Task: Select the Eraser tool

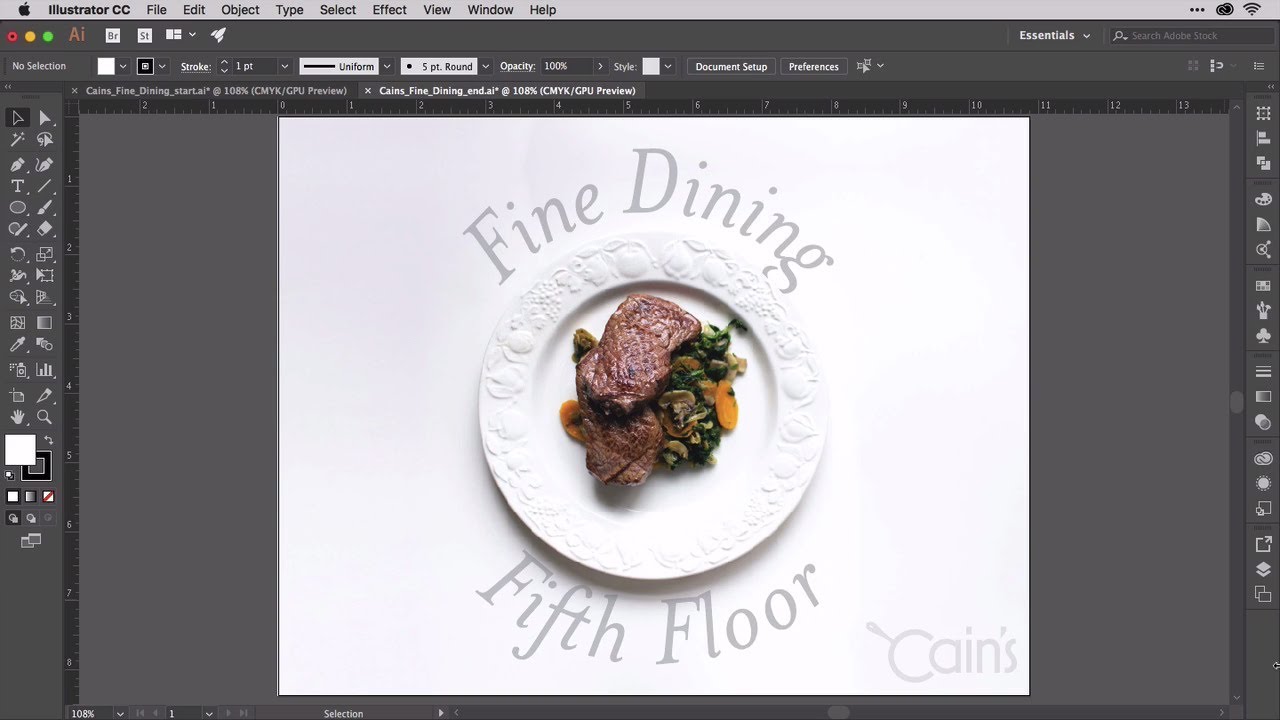Action: point(44,230)
